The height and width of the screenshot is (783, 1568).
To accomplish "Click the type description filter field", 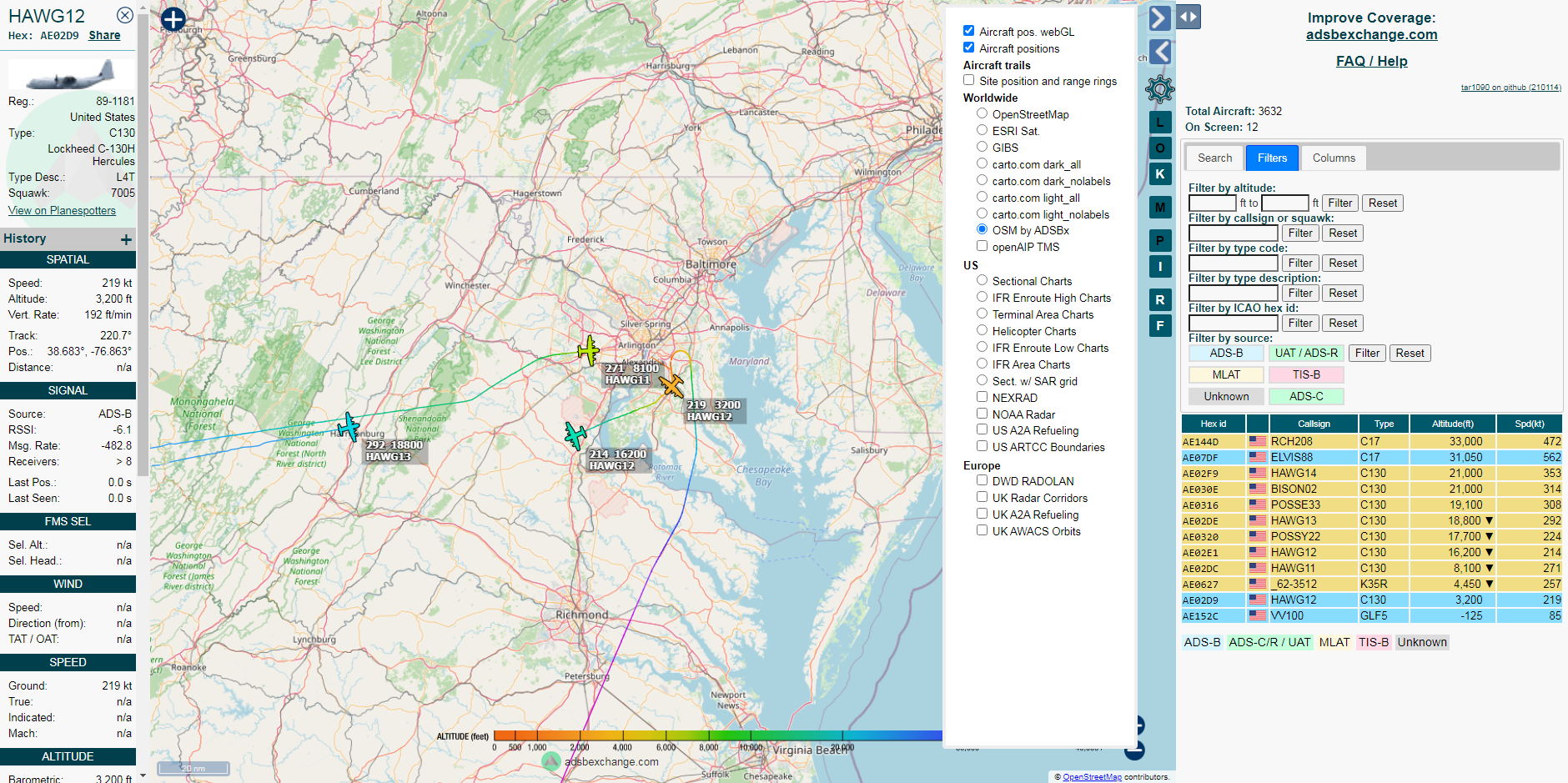I will 1233,293.
